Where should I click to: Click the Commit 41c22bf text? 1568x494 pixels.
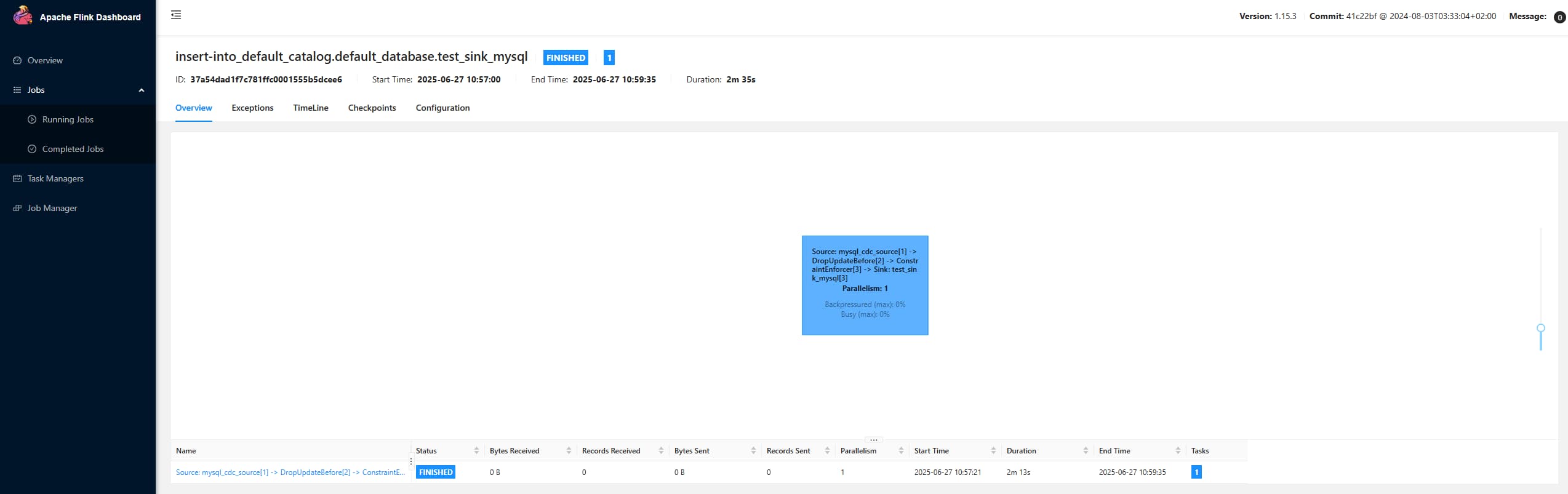coord(1402,16)
